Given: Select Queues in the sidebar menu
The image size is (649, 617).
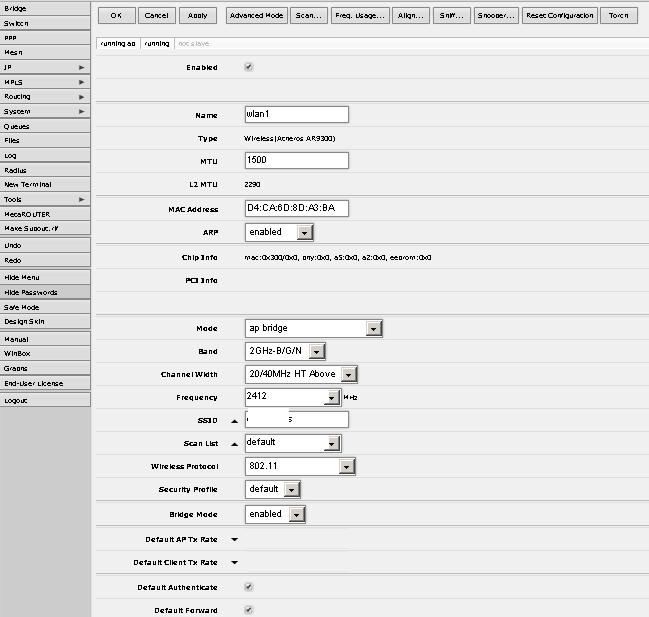Looking at the screenshot, I should (17, 127).
